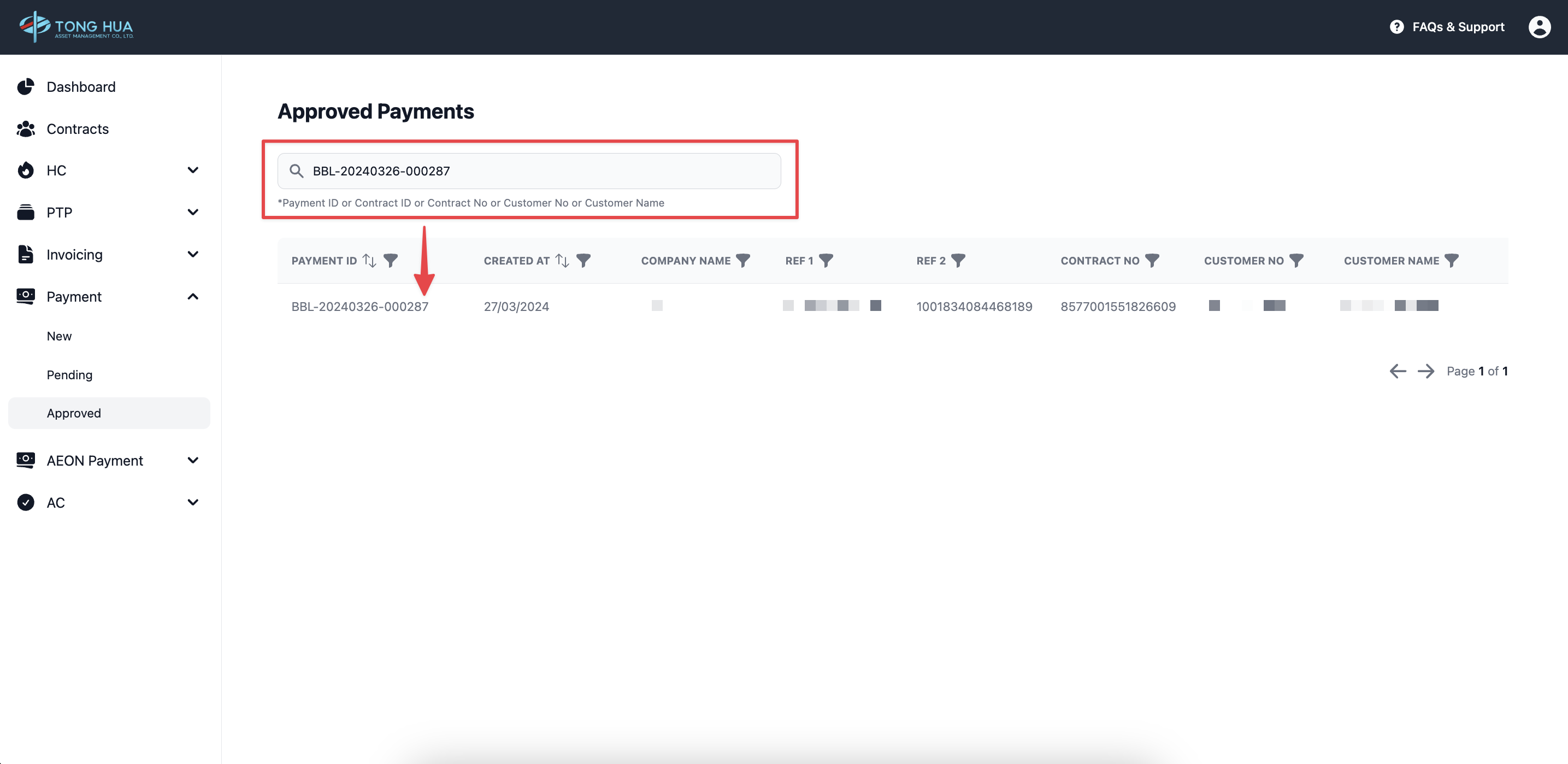Filter the Company Name column
Screen dimensions: 1568x764
[x=742, y=261]
